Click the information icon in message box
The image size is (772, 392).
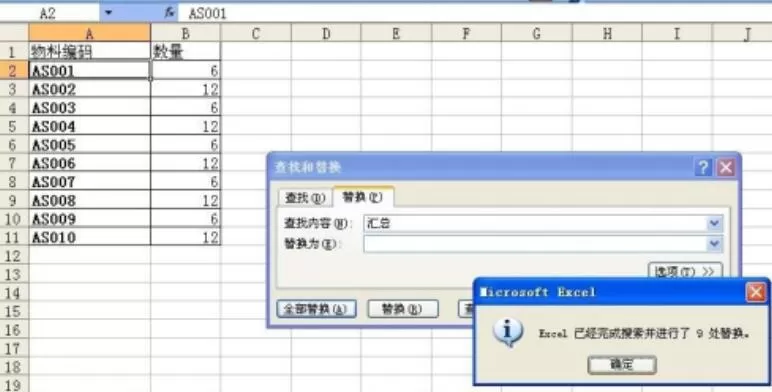coord(508,331)
